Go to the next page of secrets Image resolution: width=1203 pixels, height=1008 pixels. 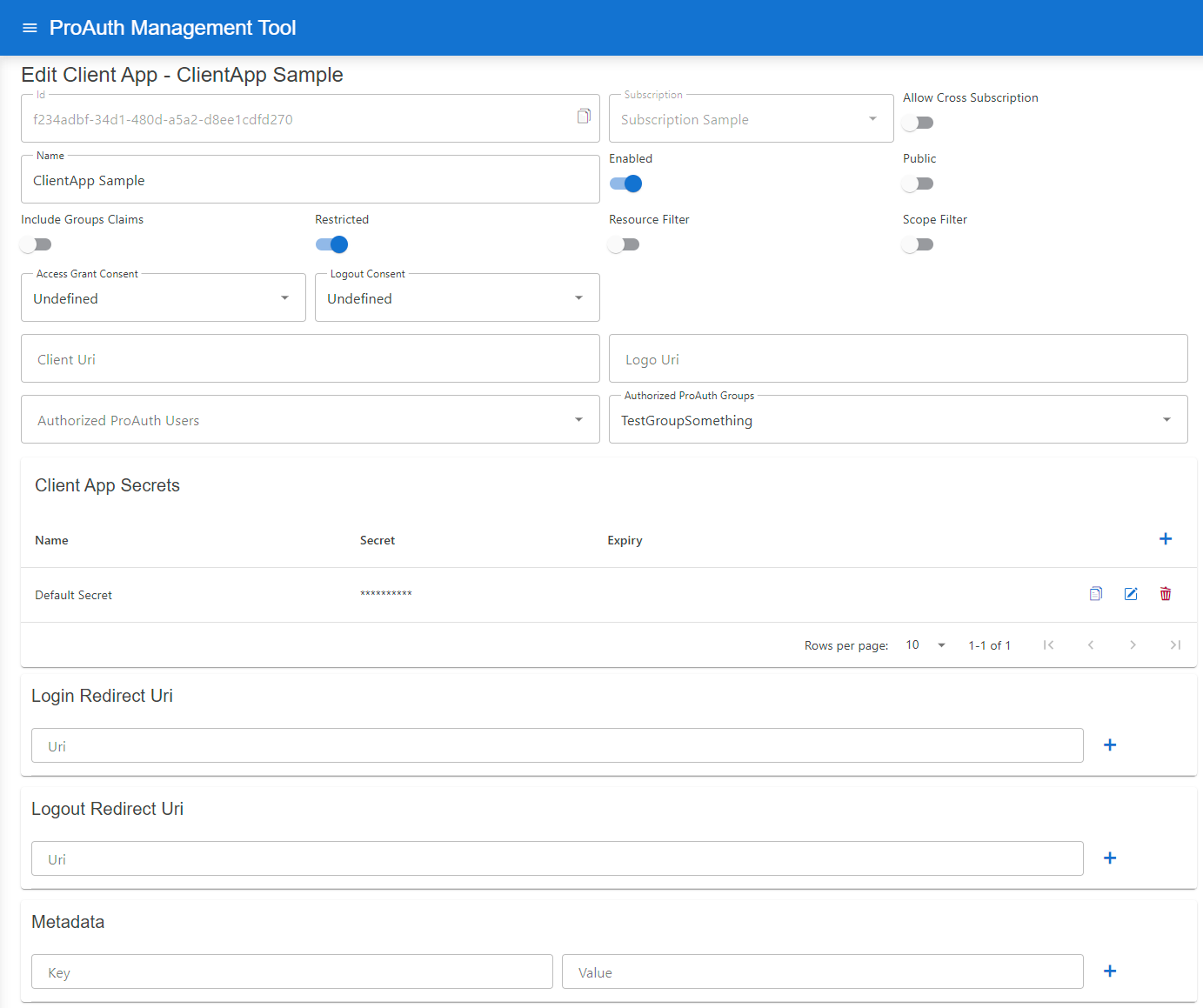pos(1133,644)
